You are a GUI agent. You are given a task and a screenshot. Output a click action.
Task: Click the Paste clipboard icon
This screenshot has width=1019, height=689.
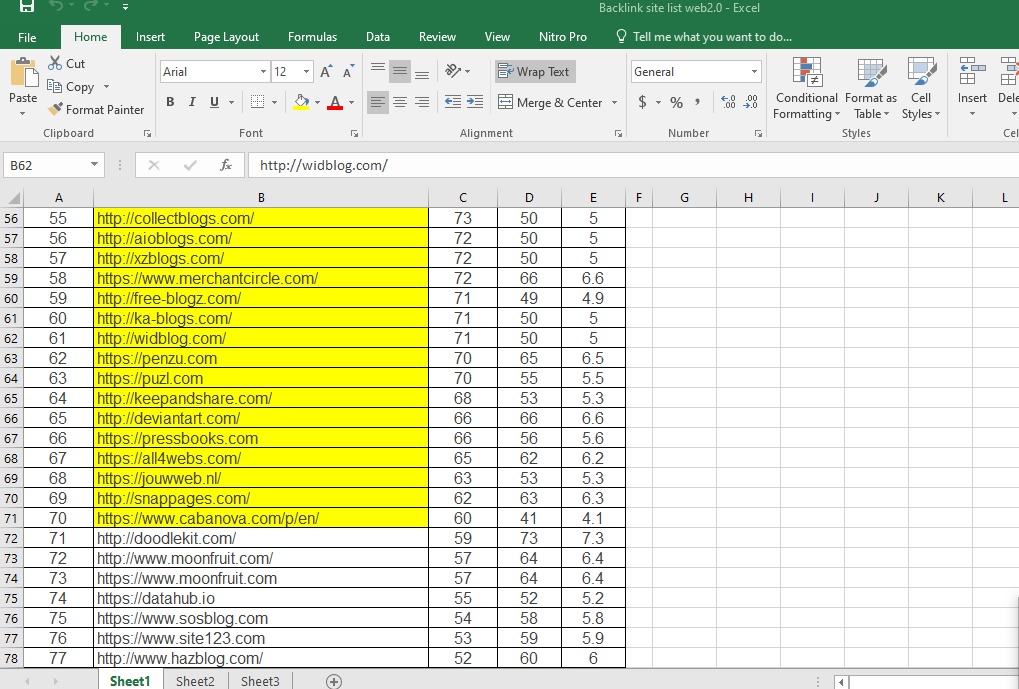(23, 76)
